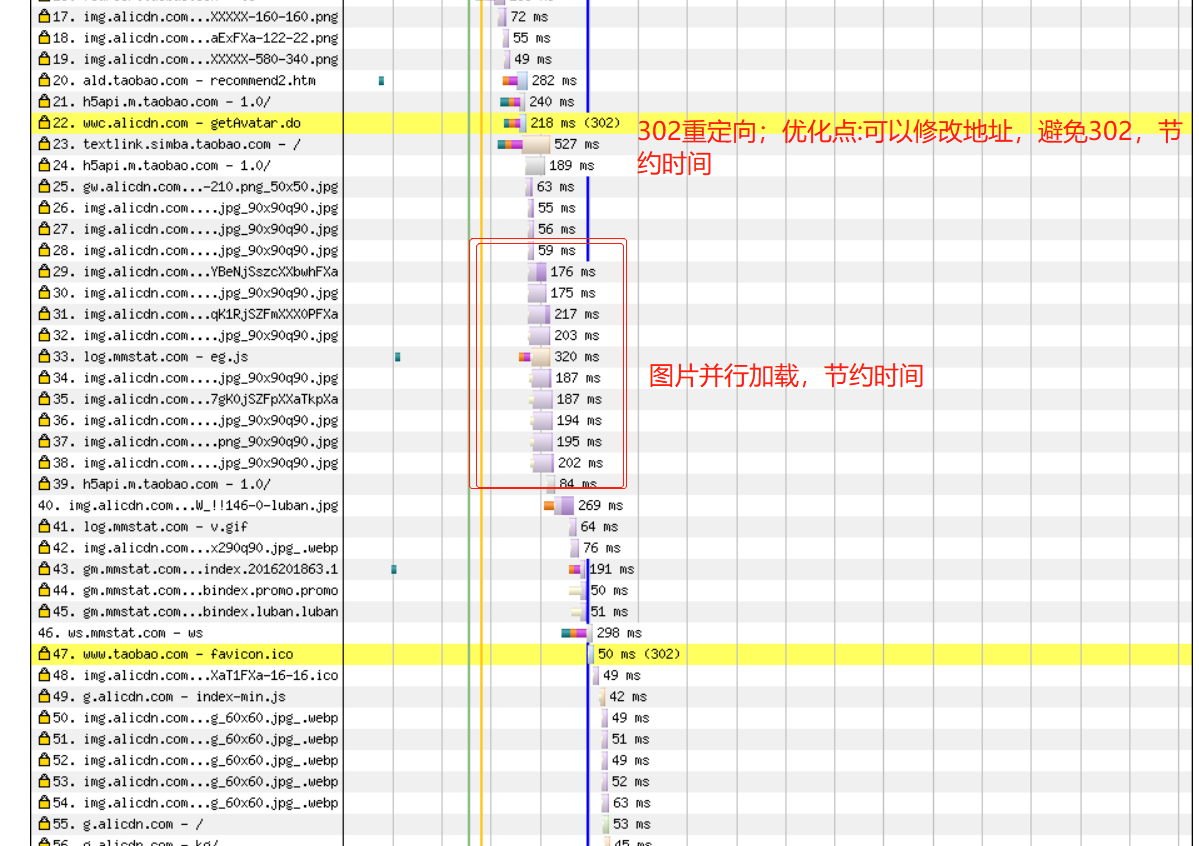
Task: Click the 240 ms timing value
Action: point(551,101)
